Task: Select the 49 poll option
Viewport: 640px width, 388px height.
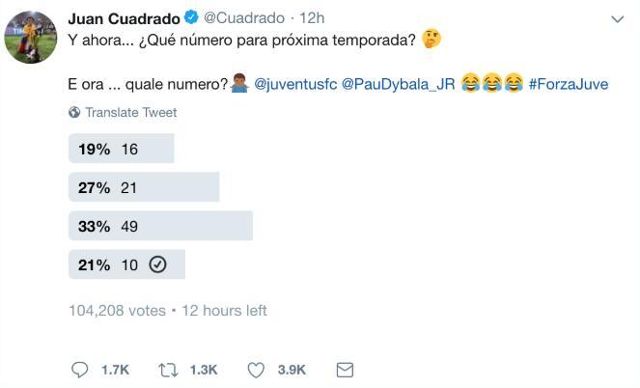Action: 160,226
